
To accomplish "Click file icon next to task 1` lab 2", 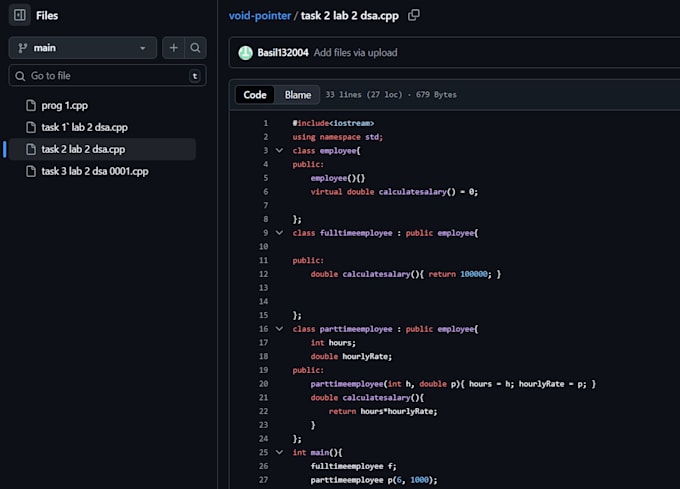I will pyautogui.click(x=31, y=127).
